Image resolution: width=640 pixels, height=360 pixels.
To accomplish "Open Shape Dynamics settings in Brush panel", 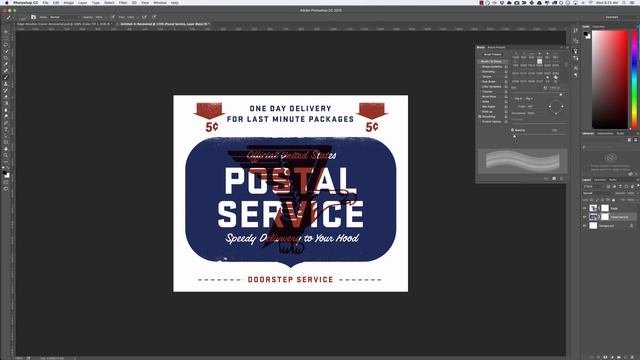I will tap(492, 67).
